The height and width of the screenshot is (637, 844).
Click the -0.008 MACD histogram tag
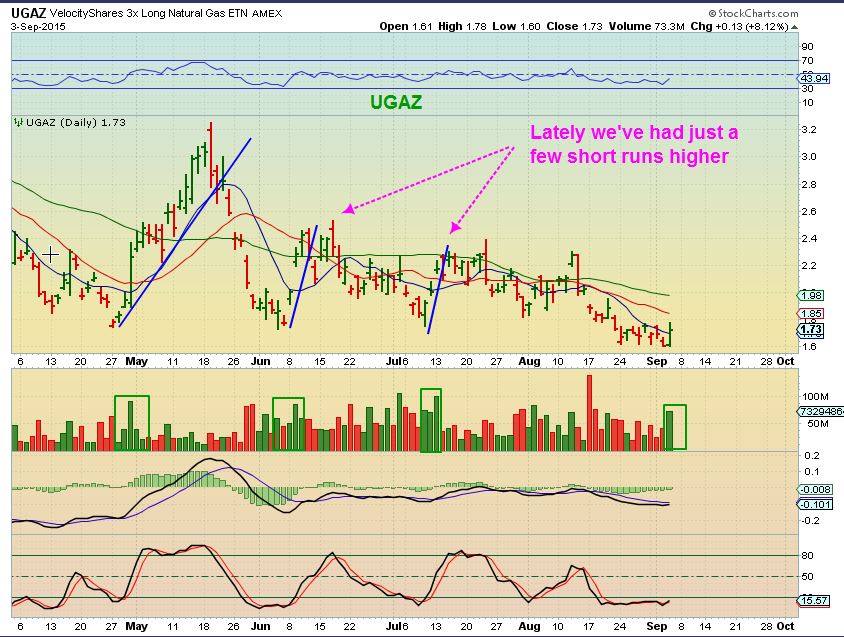(815, 490)
